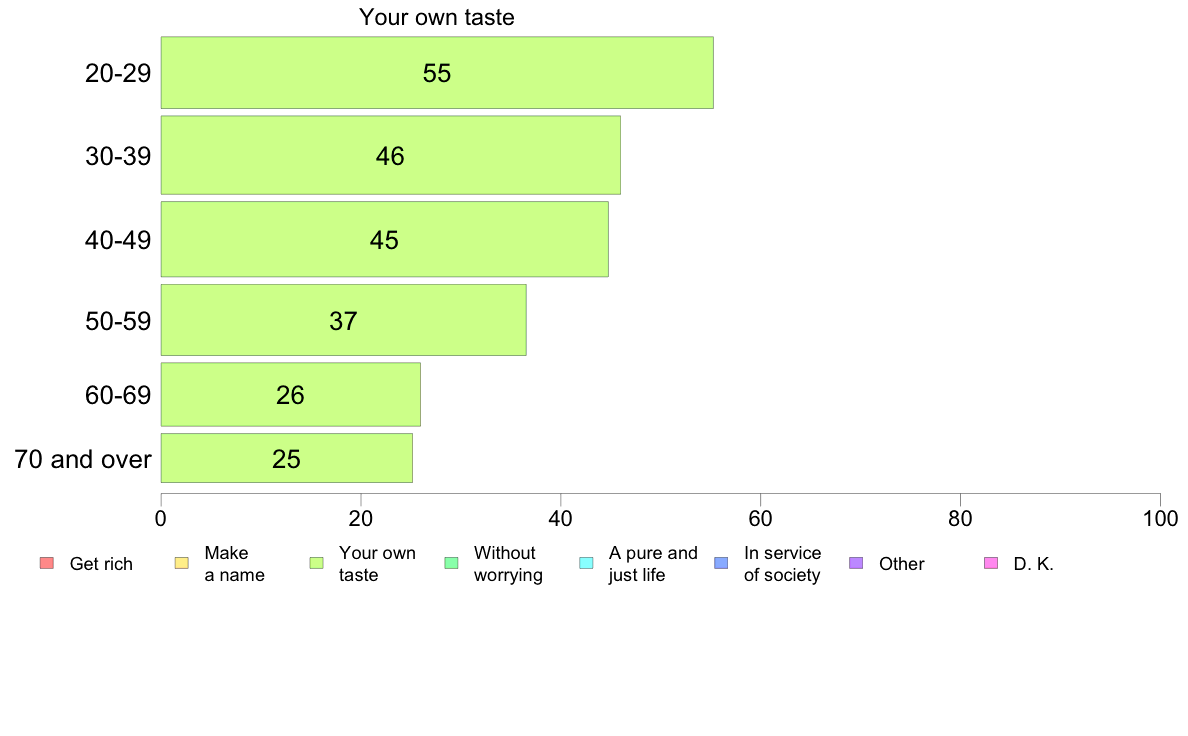Screen dimensions: 1188x736
Task: Click the 40-49 bar showing 45
Action: pyautogui.click(x=385, y=240)
